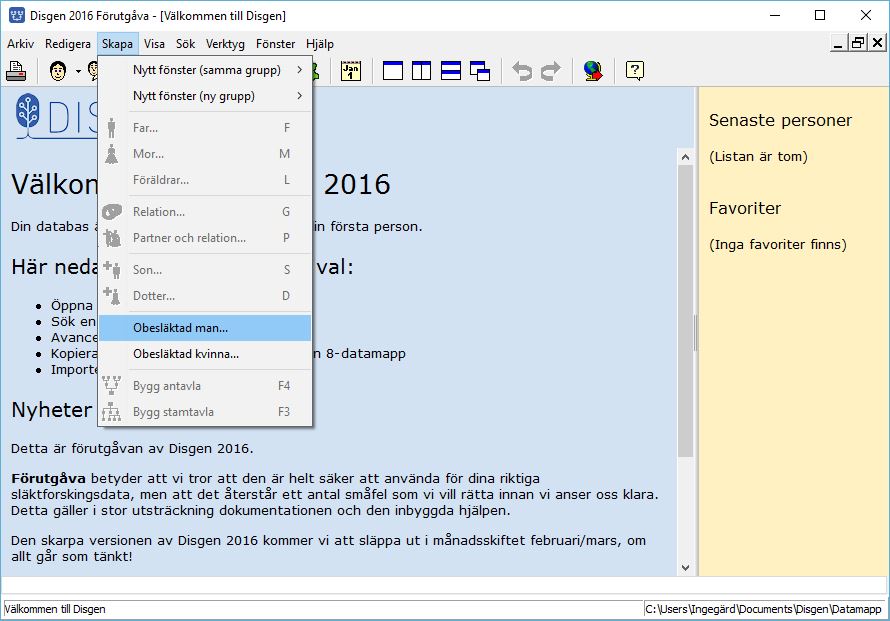The image size is (890, 621).
Task: Open the Fönster menu
Action: [x=275, y=44]
